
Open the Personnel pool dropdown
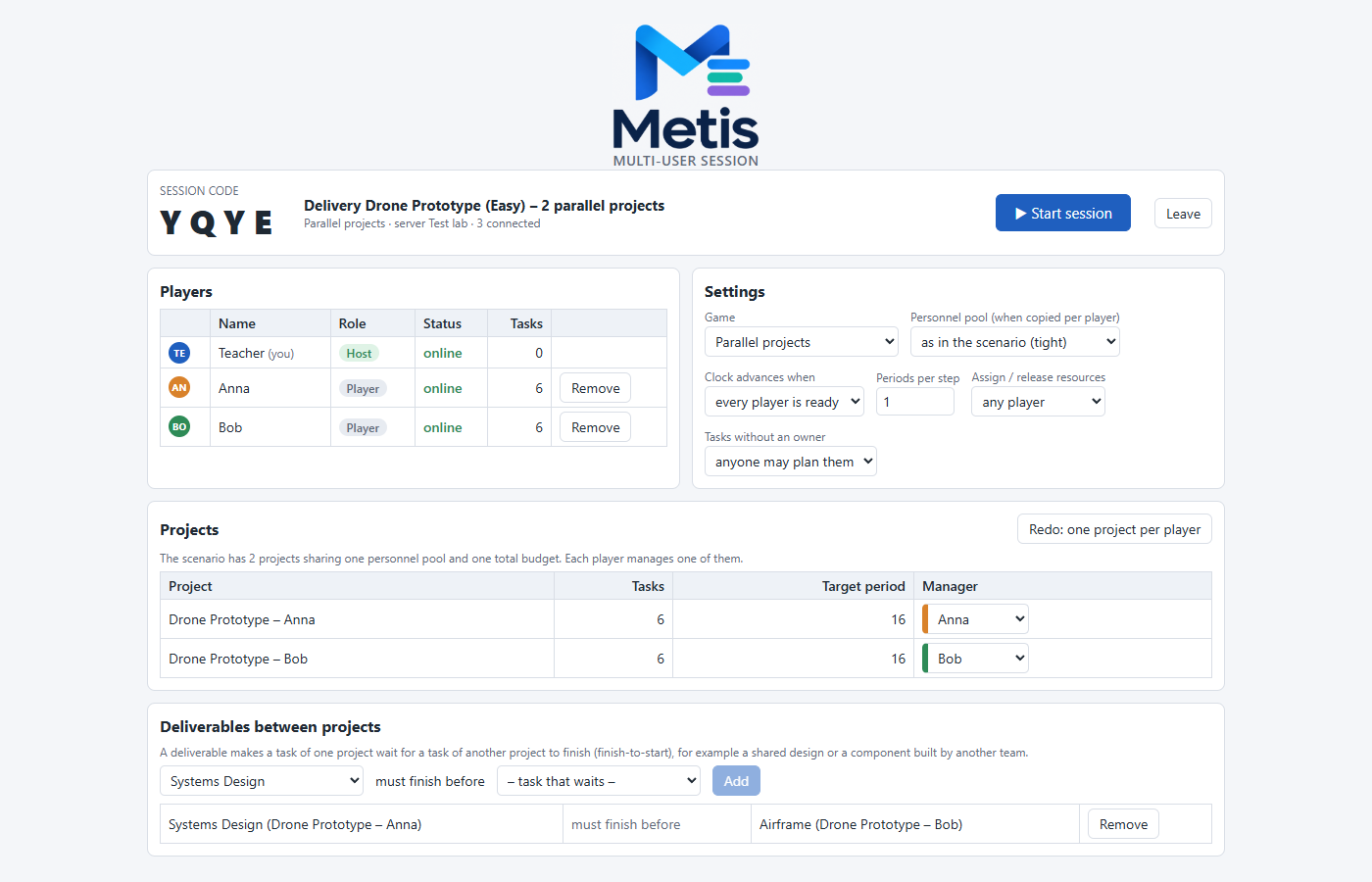pyautogui.click(x=1015, y=342)
